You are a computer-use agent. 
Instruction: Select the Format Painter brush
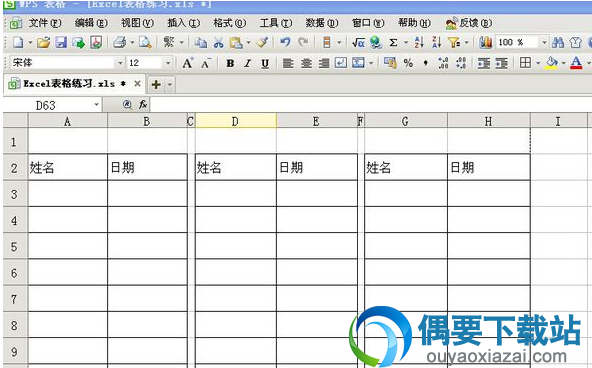[x=262, y=42]
